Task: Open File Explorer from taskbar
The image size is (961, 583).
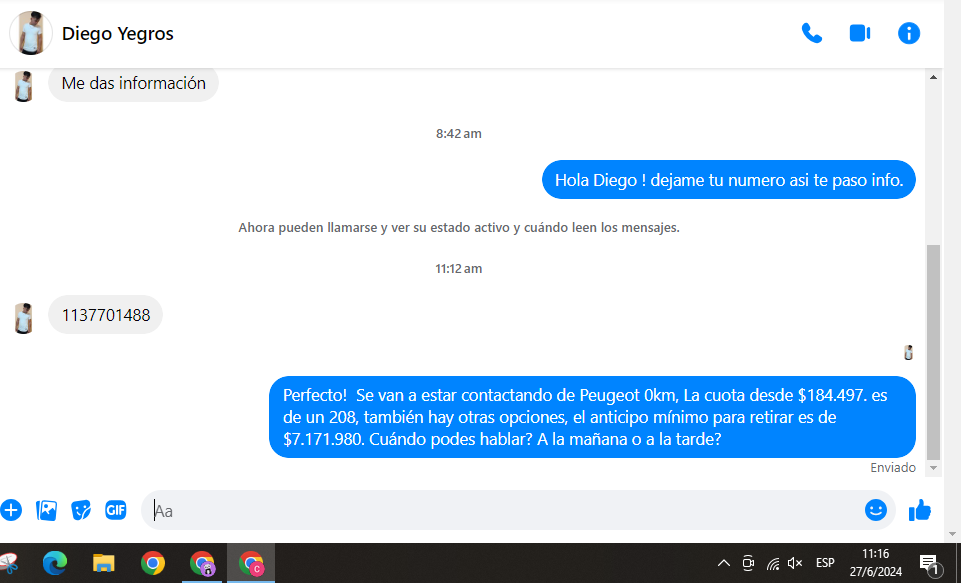Action: tap(104, 563)
